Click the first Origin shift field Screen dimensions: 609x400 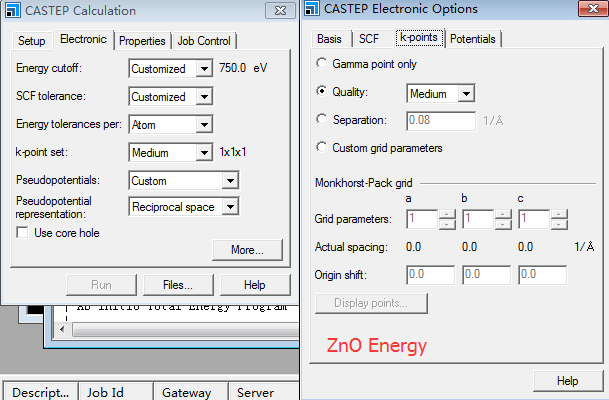coord(430,275)
